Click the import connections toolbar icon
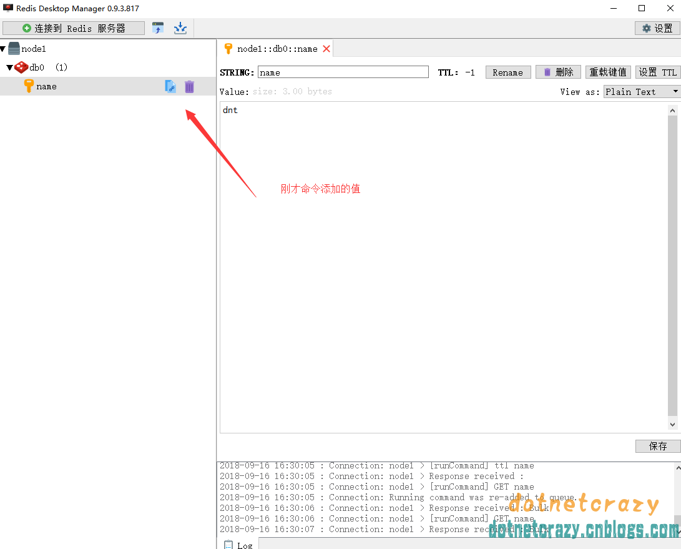 (x=158, y=28)
